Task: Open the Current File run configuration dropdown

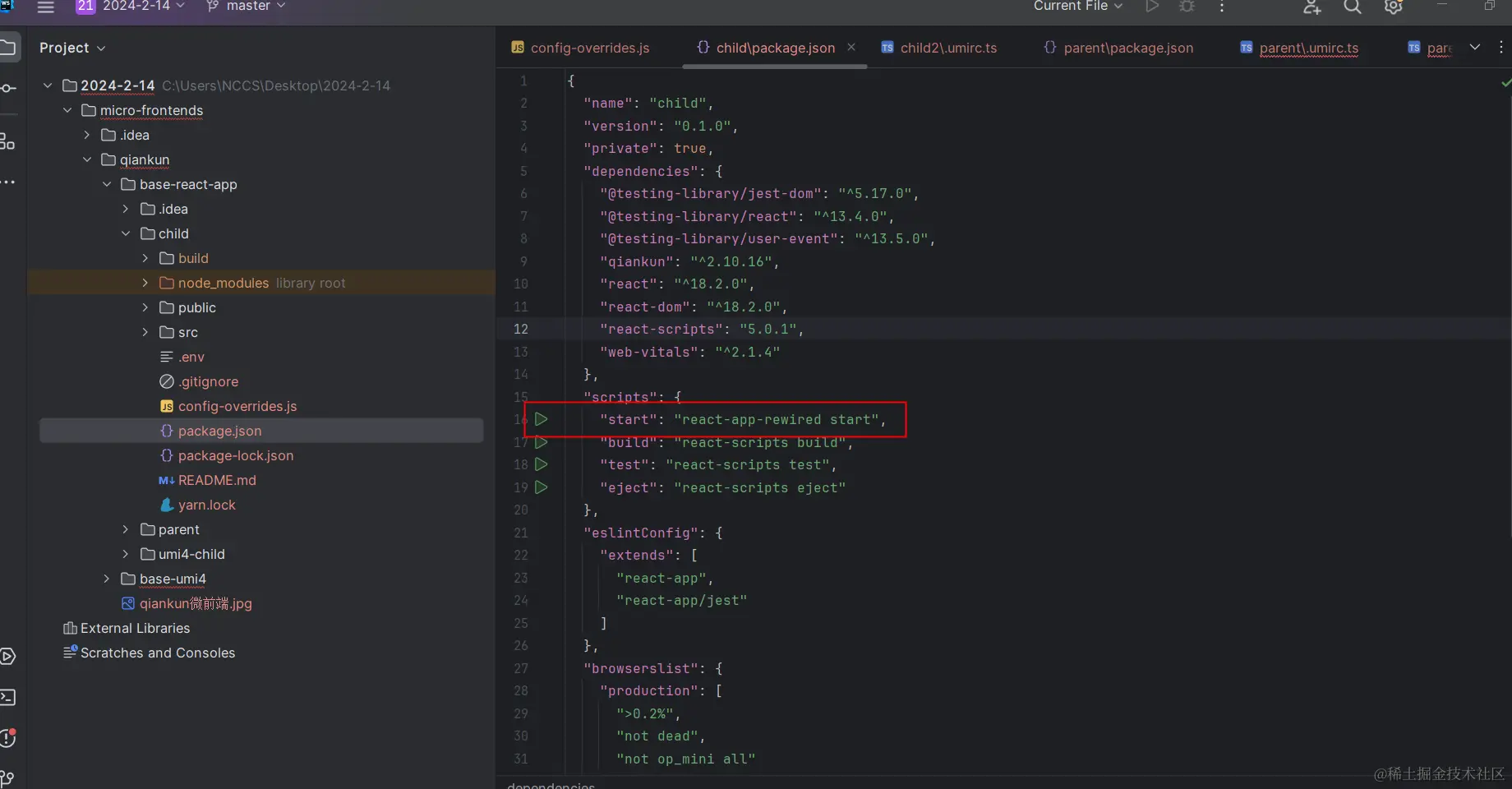Action: (1077, 7)
